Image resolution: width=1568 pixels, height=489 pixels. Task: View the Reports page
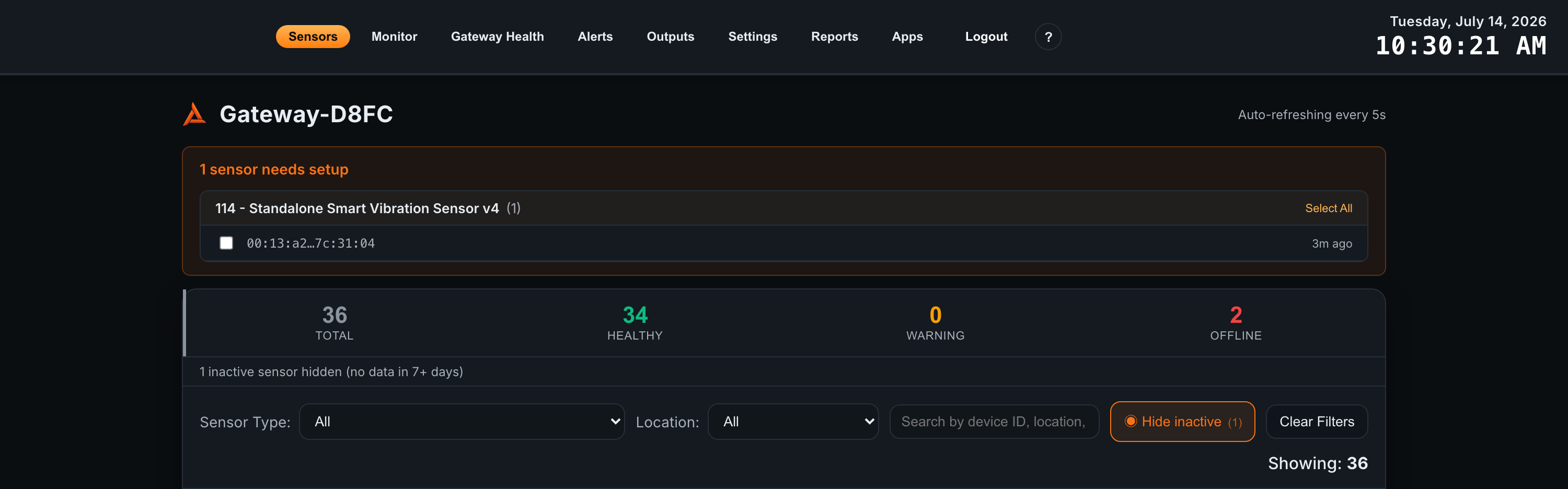(834, 37)
